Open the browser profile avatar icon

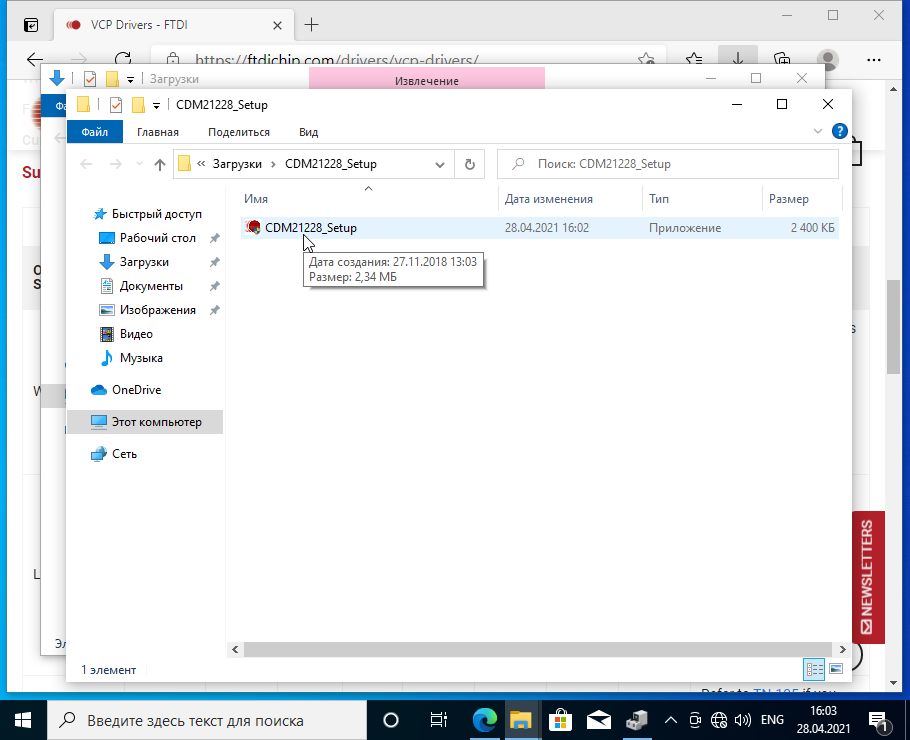(827, 59)
